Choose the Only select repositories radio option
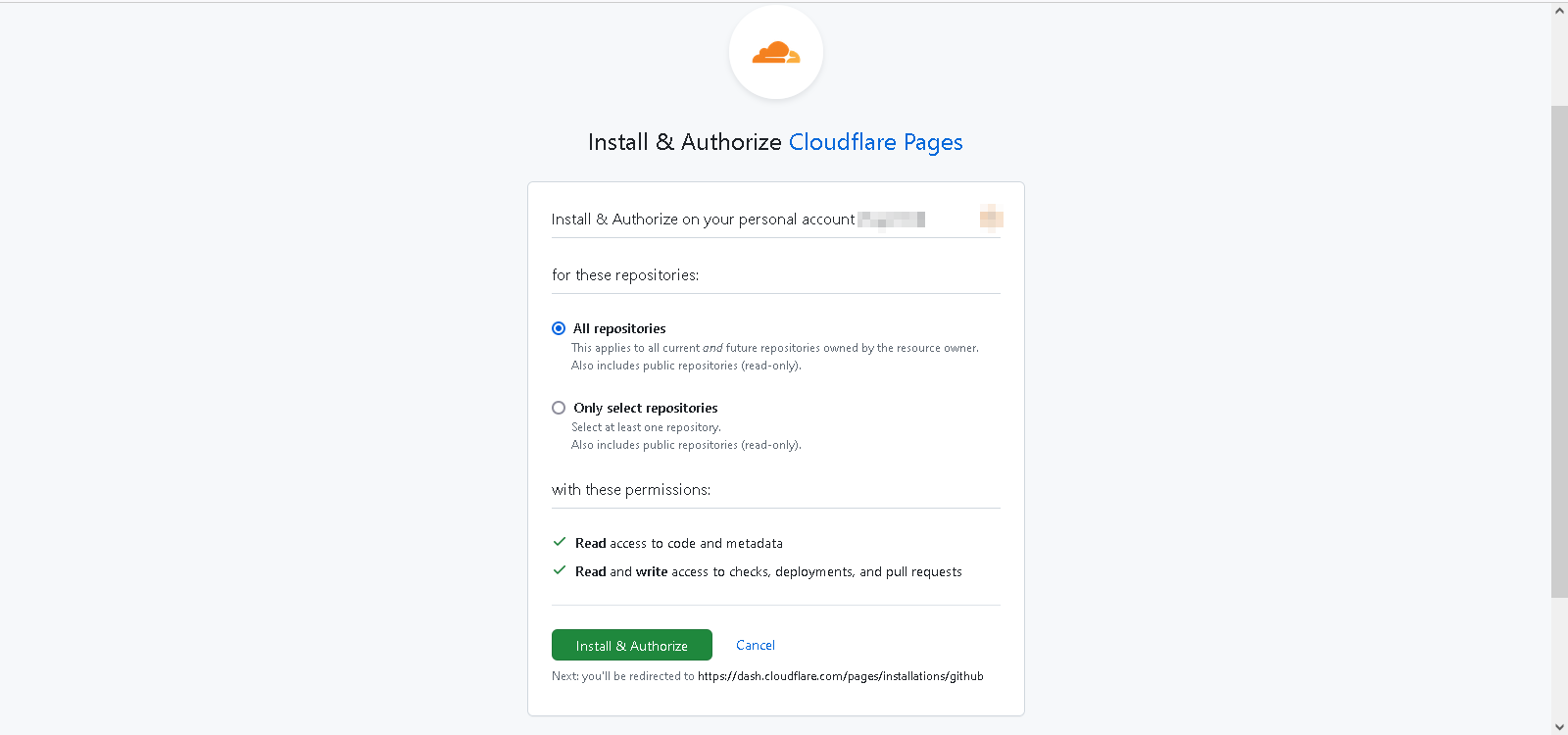The width and height of the screenshot is (1568, 735). tap(559, 408)
